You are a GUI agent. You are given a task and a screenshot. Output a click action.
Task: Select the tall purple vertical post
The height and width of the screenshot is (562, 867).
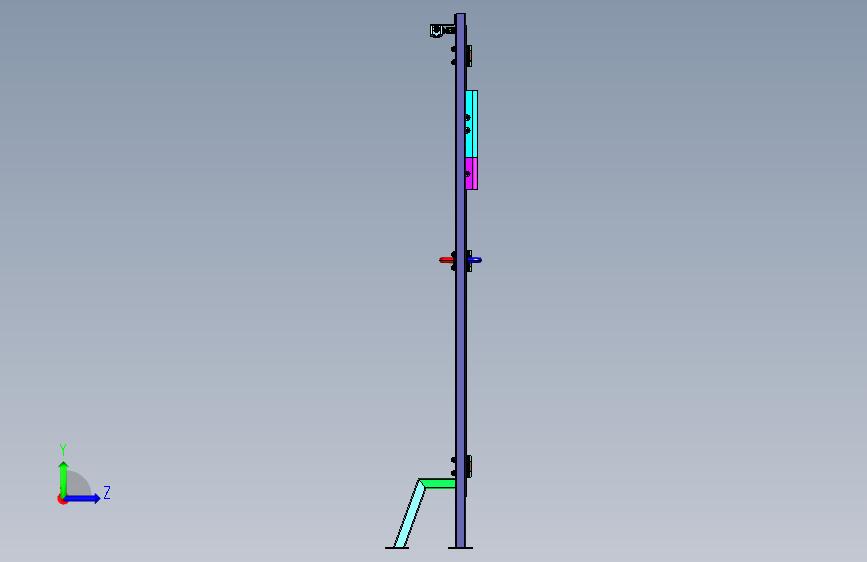(461, 280)
